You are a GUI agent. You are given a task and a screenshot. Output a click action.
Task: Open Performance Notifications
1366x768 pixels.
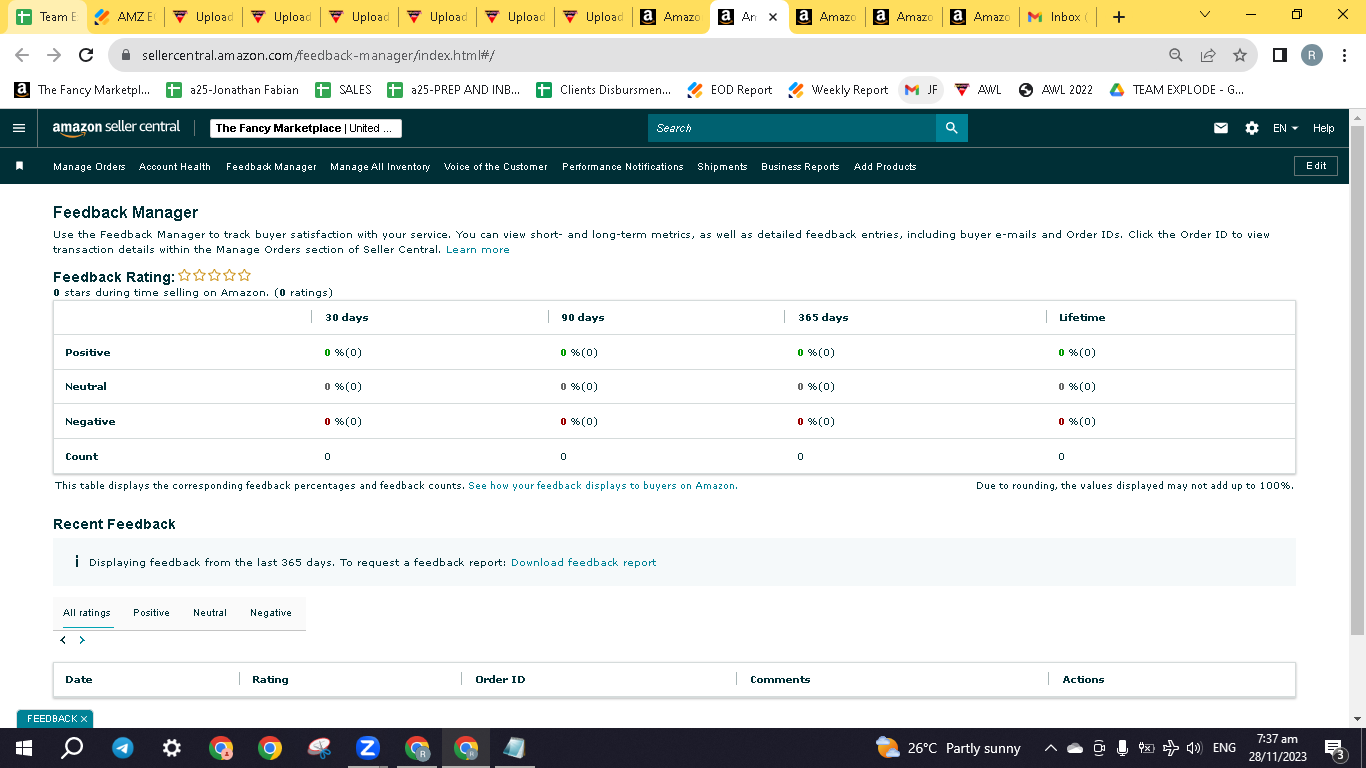pos(623,167)
